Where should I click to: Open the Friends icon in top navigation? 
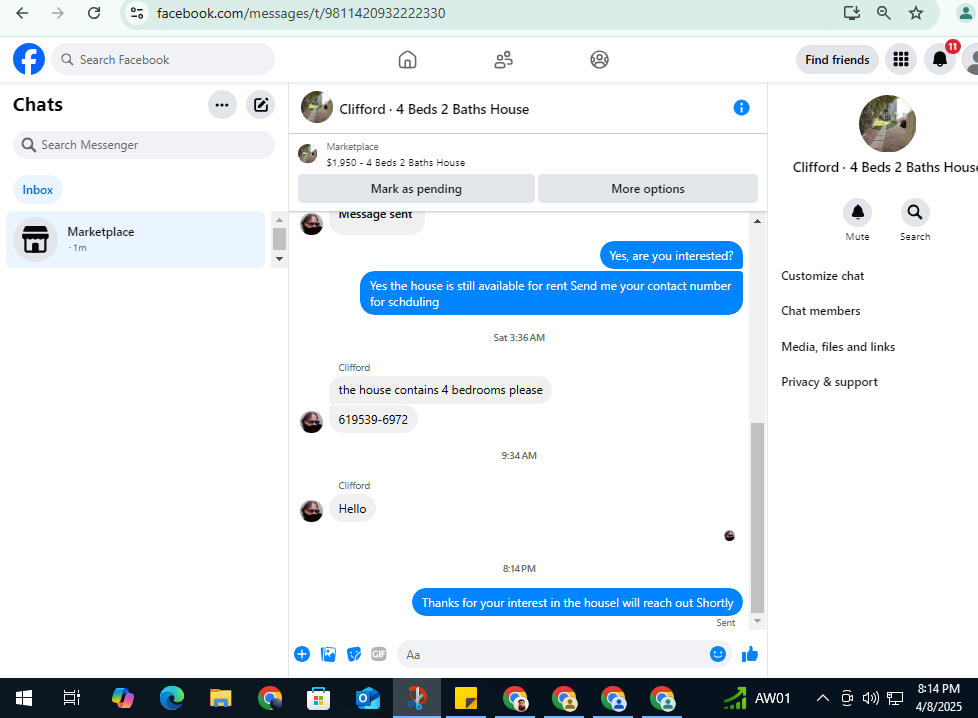coord(503,60)
